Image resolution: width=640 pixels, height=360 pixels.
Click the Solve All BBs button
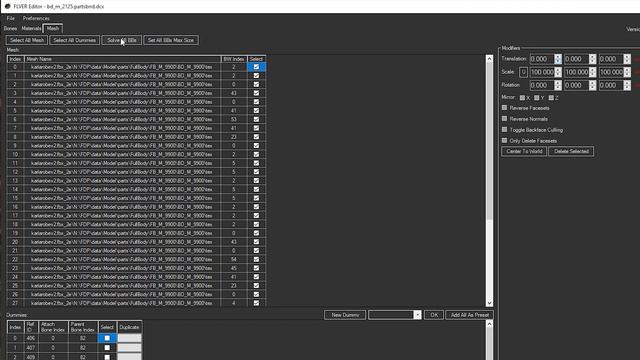tap(122, 40)
